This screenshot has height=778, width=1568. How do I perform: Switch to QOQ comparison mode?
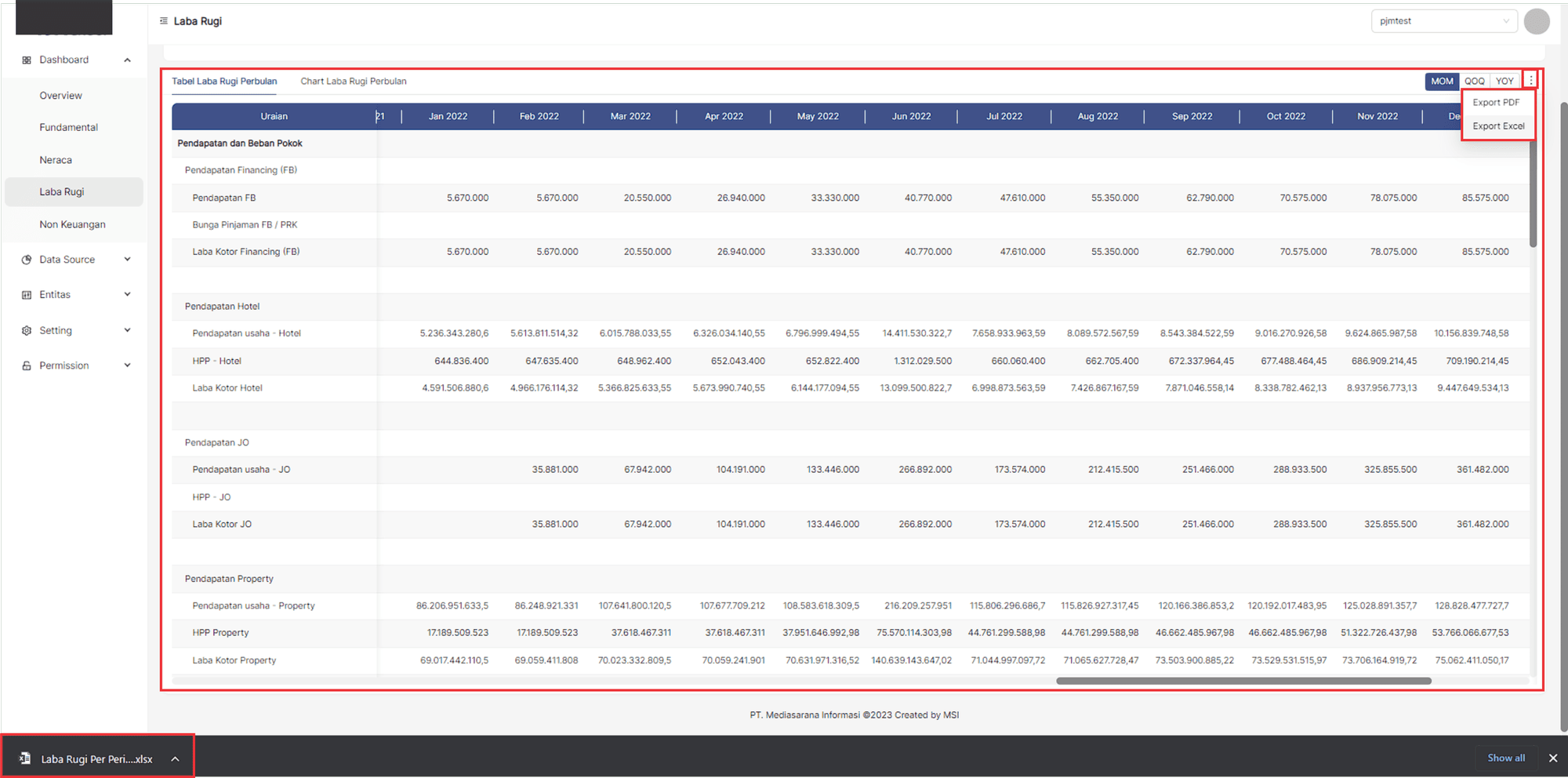pyautogui.click(x=1474, y=82)
